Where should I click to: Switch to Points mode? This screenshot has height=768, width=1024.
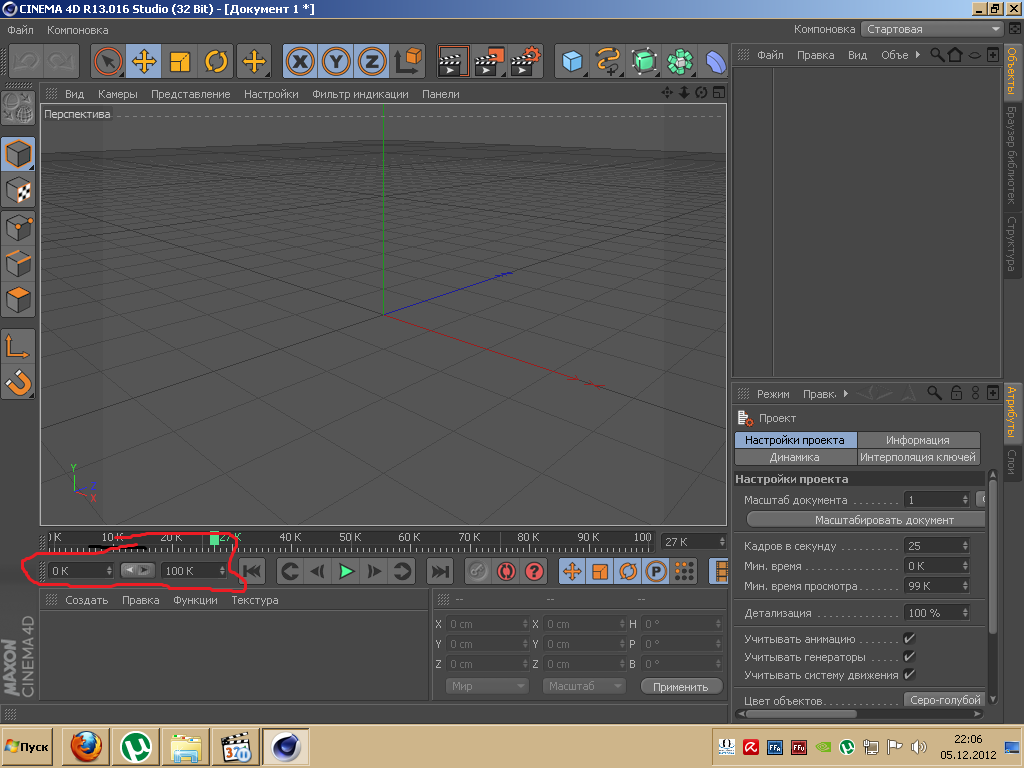[x=18, y=228]
